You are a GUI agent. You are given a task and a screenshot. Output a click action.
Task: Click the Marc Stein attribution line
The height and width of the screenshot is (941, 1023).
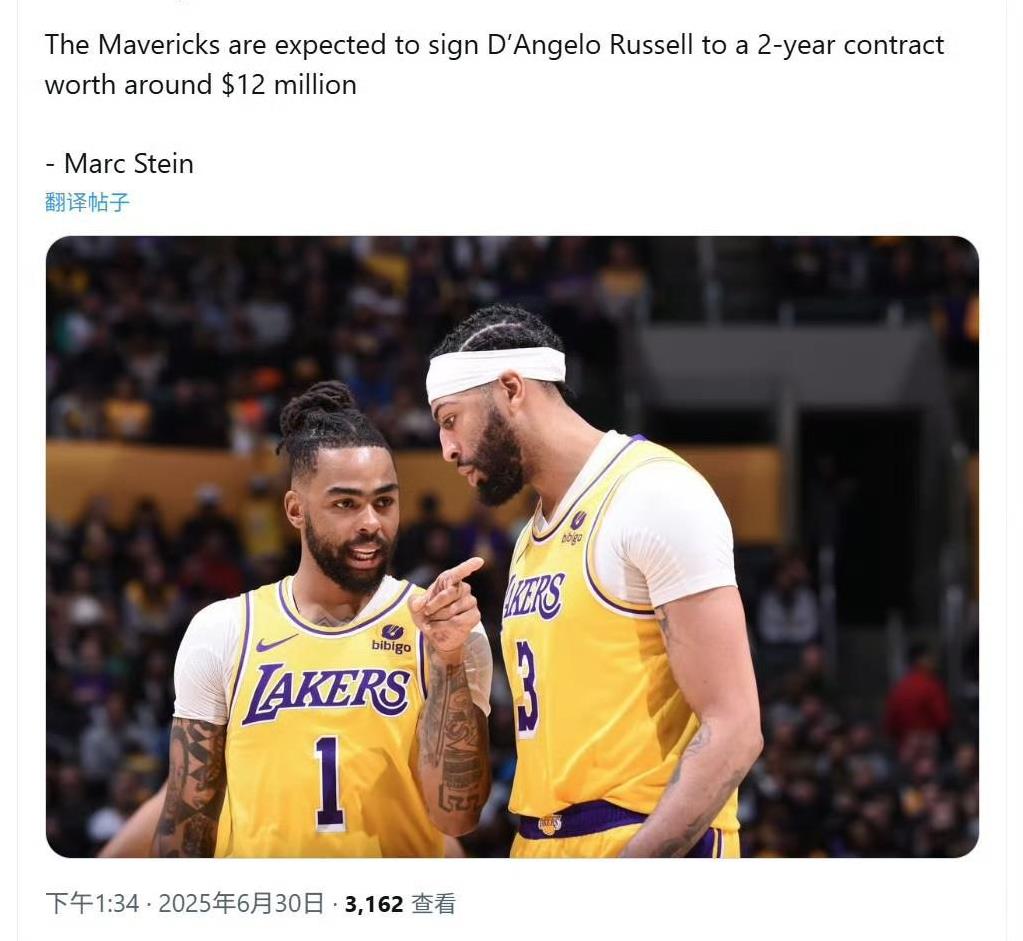119,163
